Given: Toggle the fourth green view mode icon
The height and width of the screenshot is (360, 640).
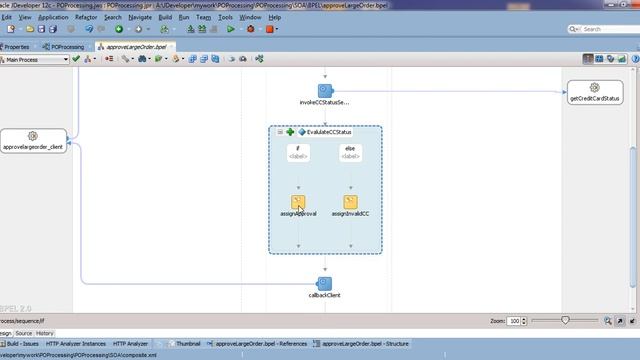Looking at the screenshot, I should click(x=622, y=59).
